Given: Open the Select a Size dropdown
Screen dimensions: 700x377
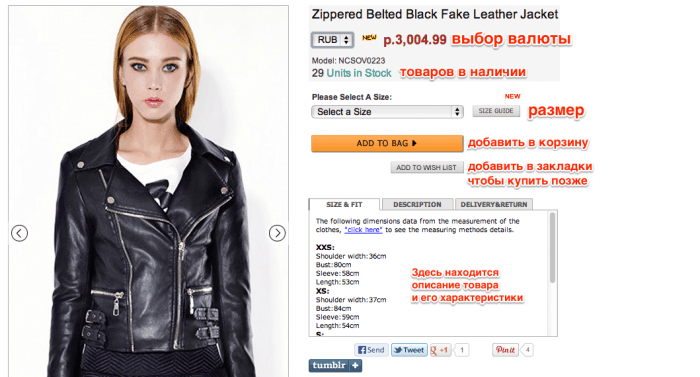Looking at the screenshot, I should 387,112.
